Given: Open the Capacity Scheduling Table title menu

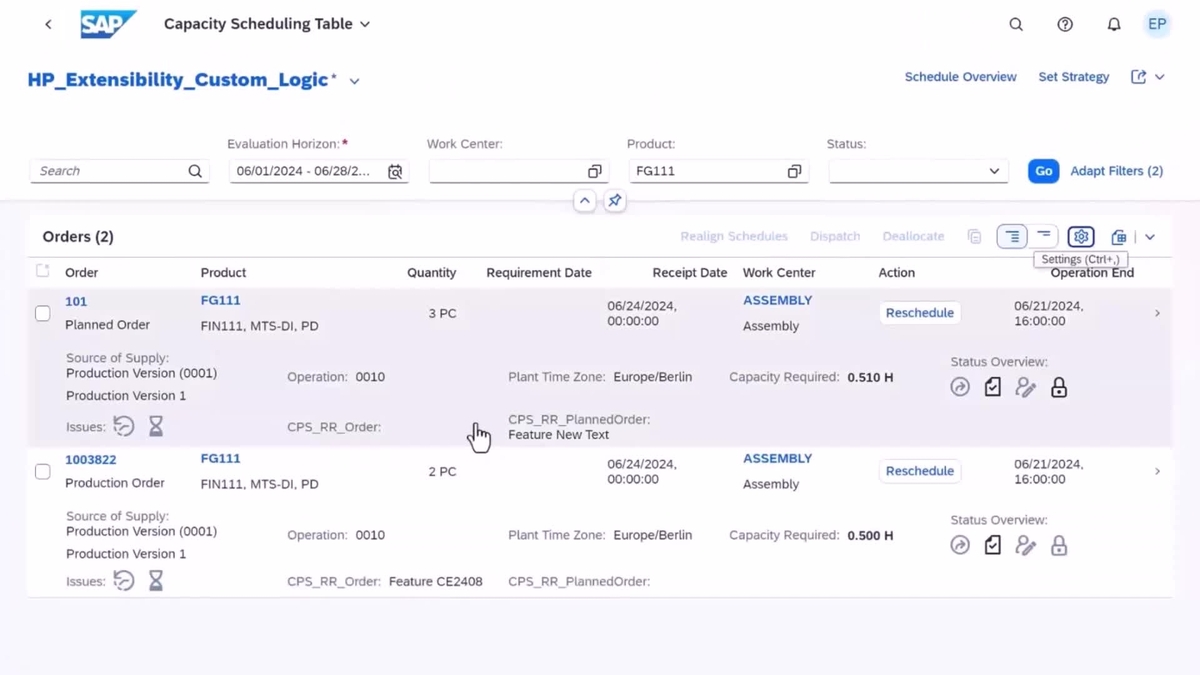Looking at the screenshot, I should pos(365,23).
